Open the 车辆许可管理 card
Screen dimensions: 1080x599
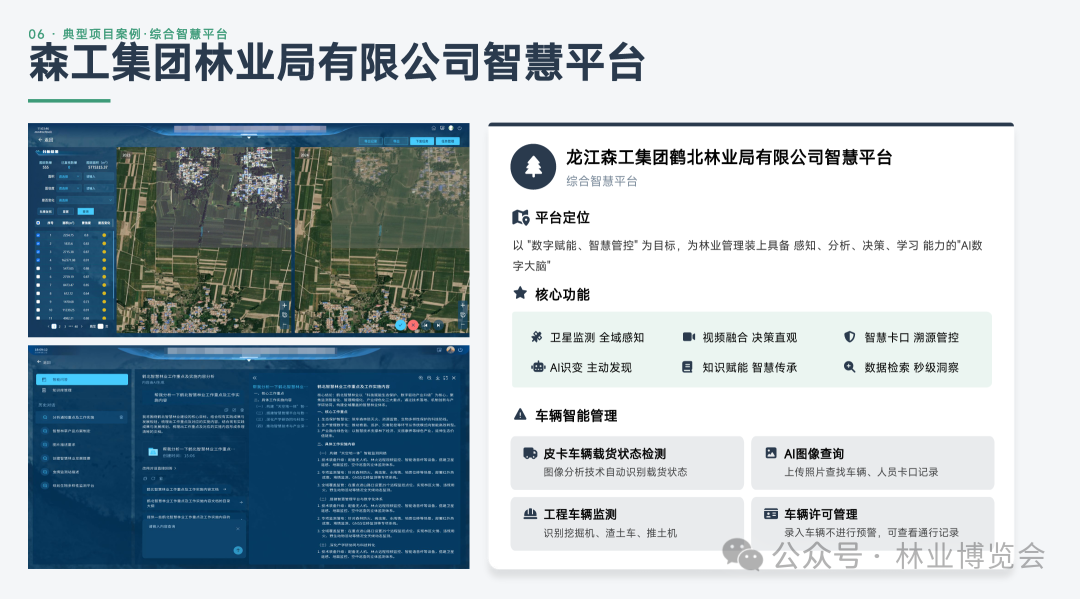[x=873, y=523]
